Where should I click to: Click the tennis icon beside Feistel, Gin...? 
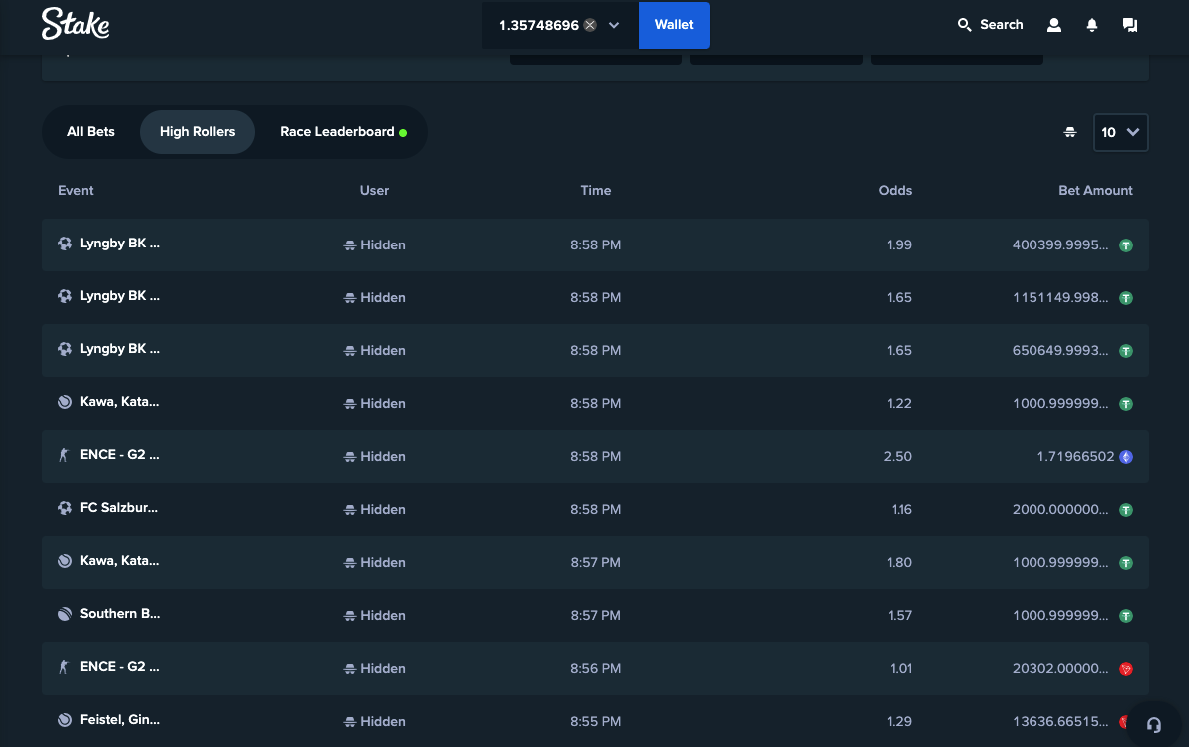tap(65, 720)
